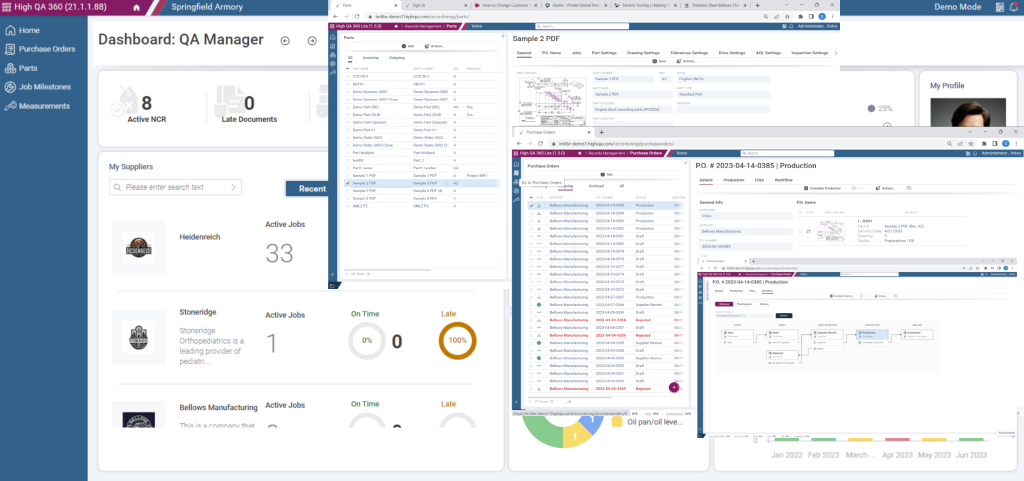Focus the My Suppliers search field
Image resolution: width=1024 pixels, height=481 pixels.
(175, 187)
